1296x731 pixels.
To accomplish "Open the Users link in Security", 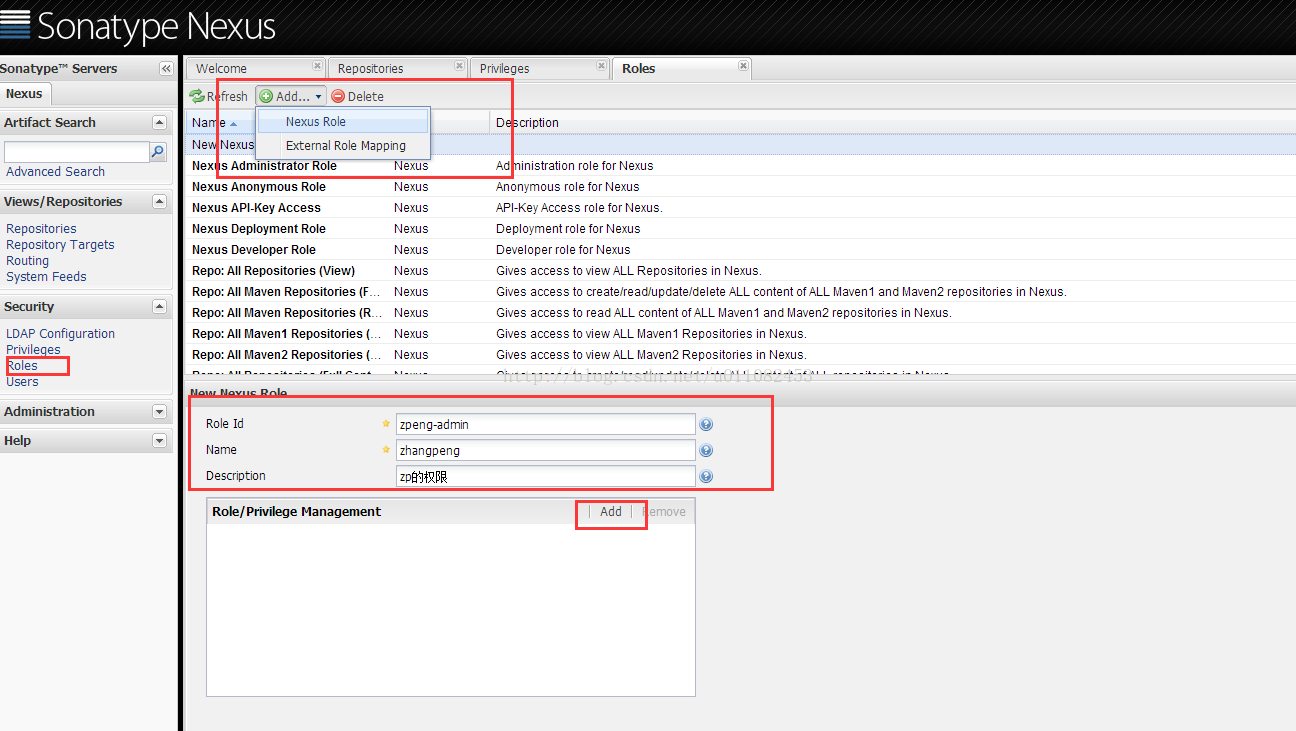I will [x=22, y=382].
